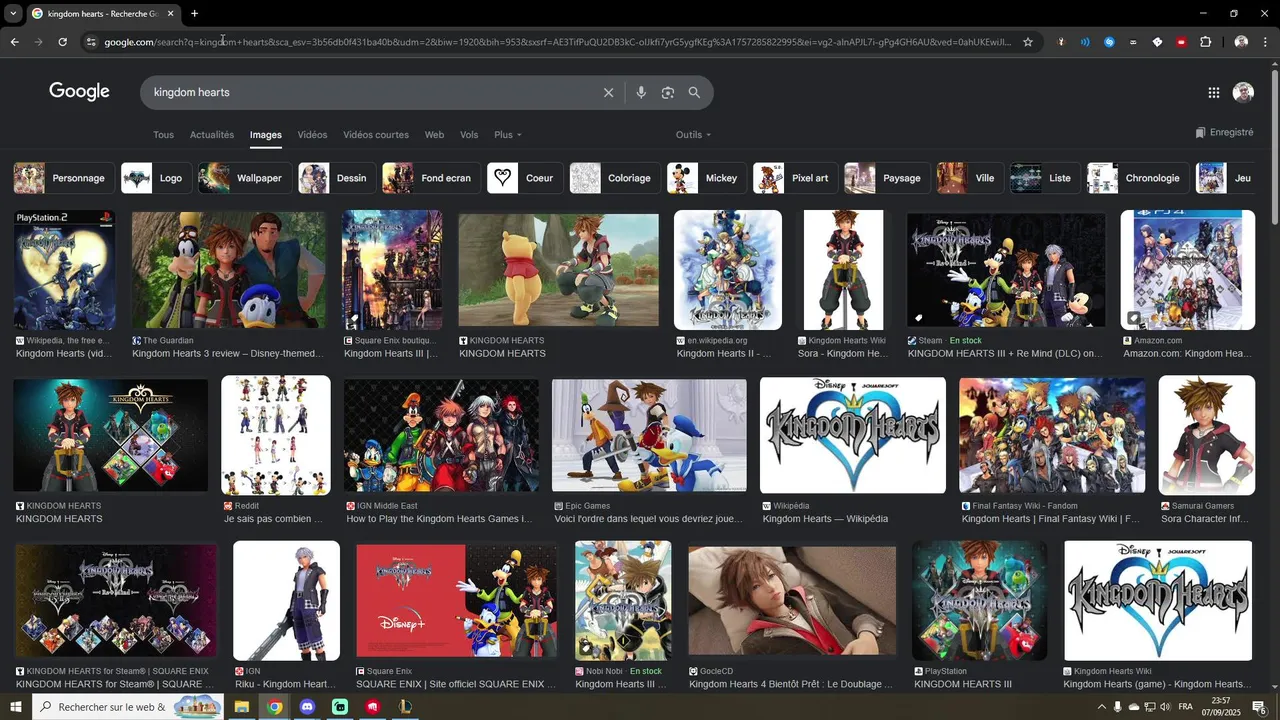Open the Enregistré saved items

(1224, 132)
